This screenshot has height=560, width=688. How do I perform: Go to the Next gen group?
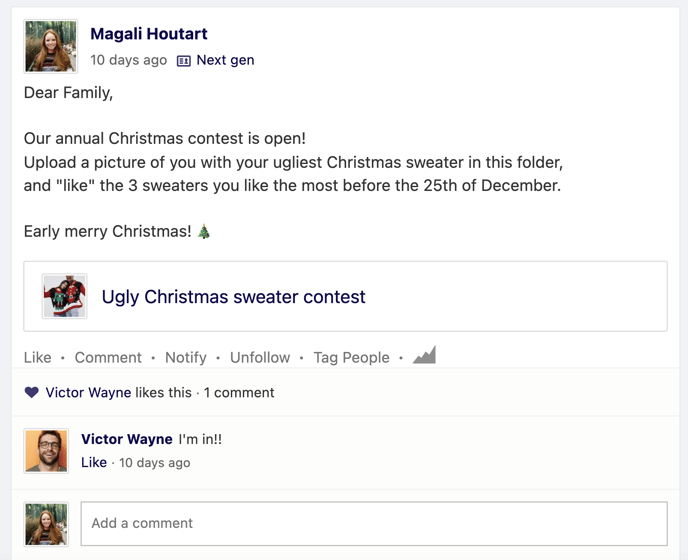[x=225, y=60]
